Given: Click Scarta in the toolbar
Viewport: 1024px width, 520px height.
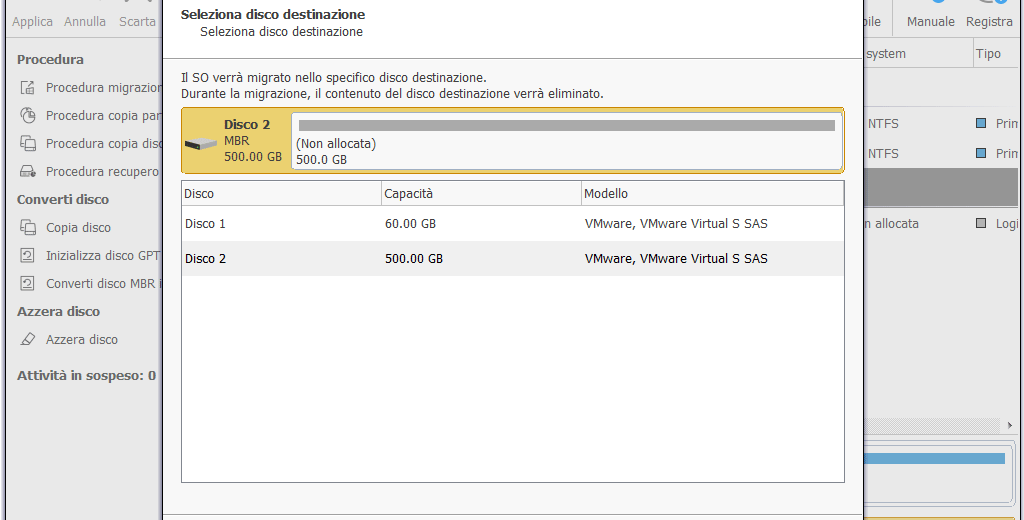Looking at the screenshot, I should coord(137,22).
